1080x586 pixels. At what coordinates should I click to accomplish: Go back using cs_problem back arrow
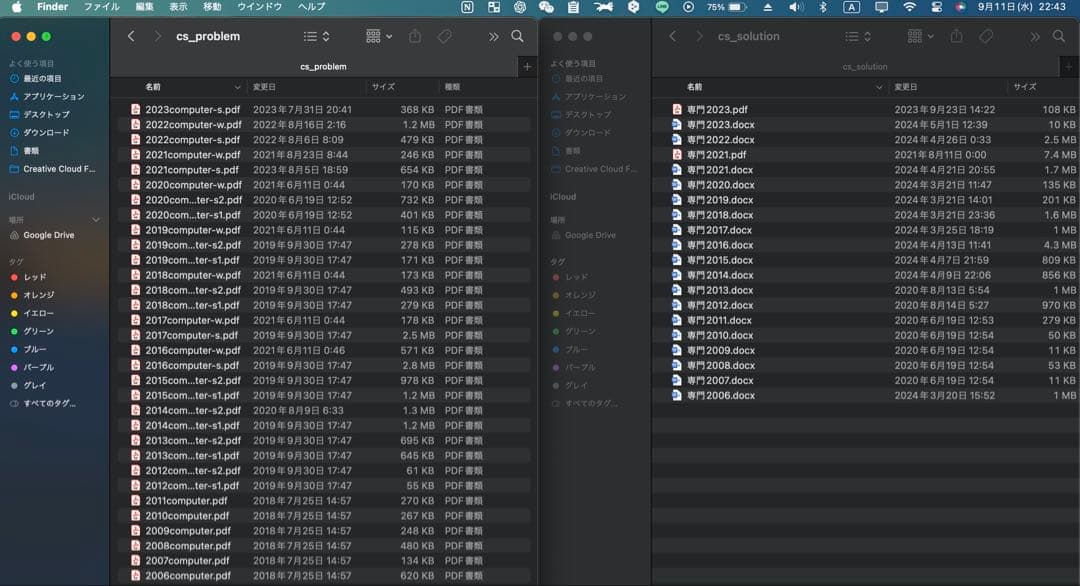pos(131,36)
